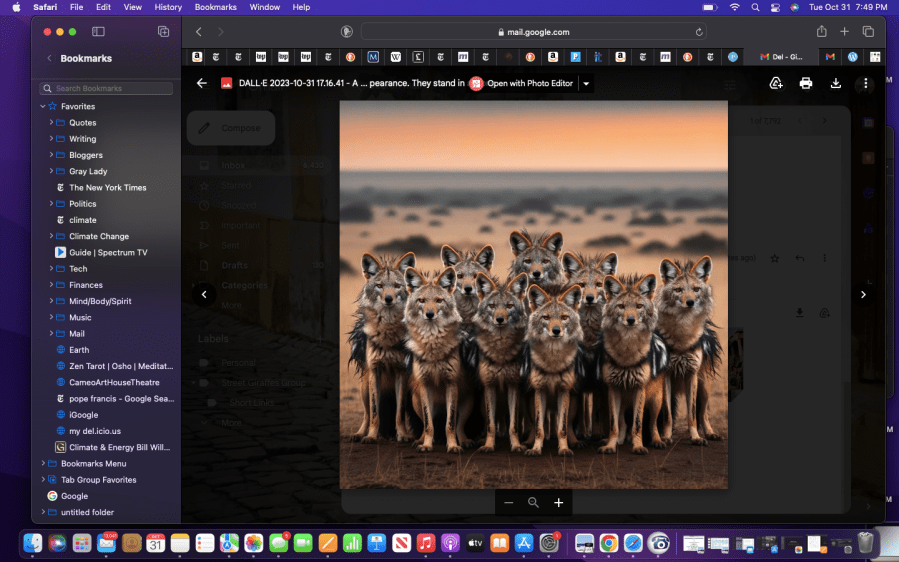Open dropdown arrow beside Open with Photo Editor
Screen dimensions: 899x562
tap(587, 84)
